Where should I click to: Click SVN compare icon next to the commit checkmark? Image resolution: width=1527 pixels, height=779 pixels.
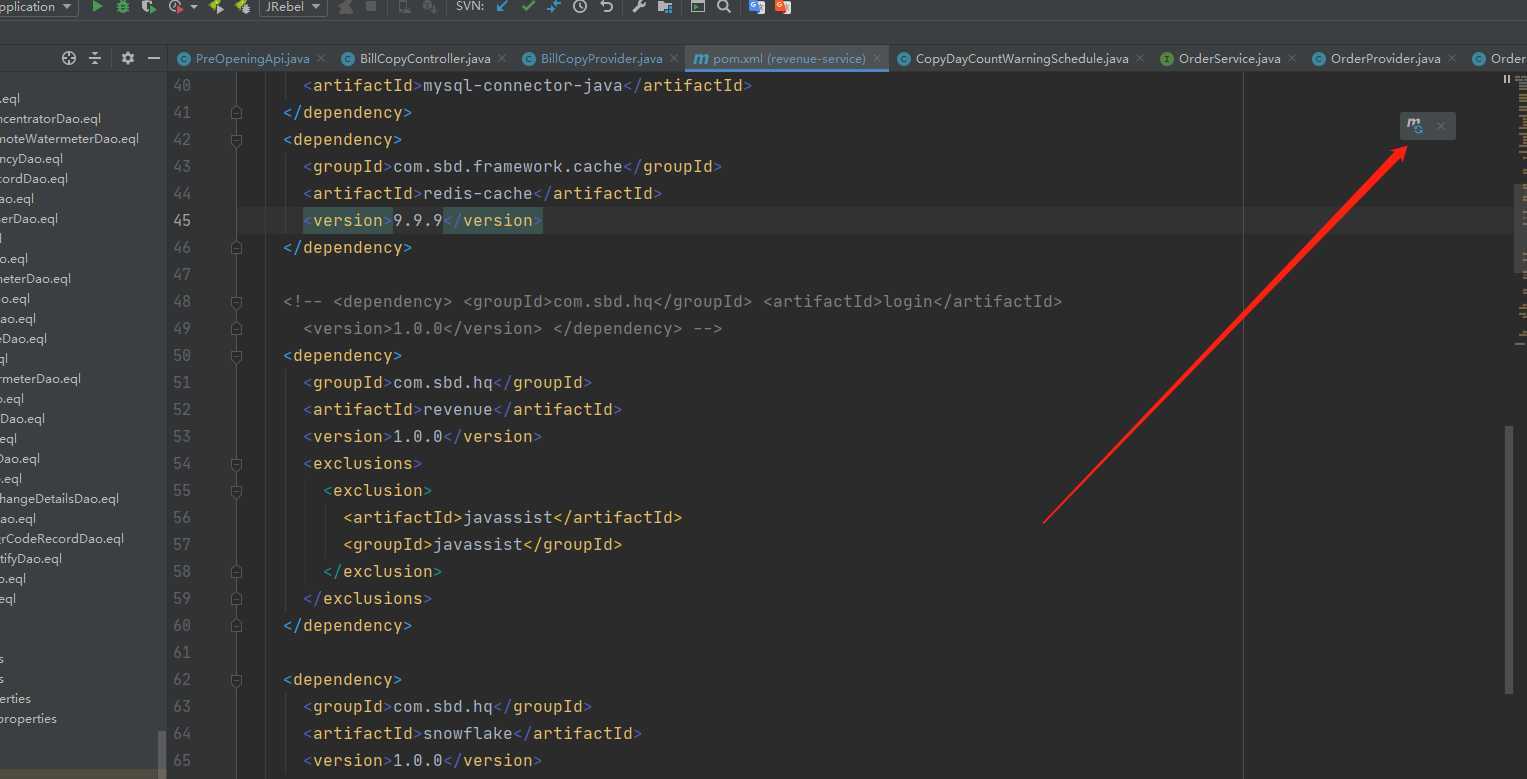click(554, 7)
